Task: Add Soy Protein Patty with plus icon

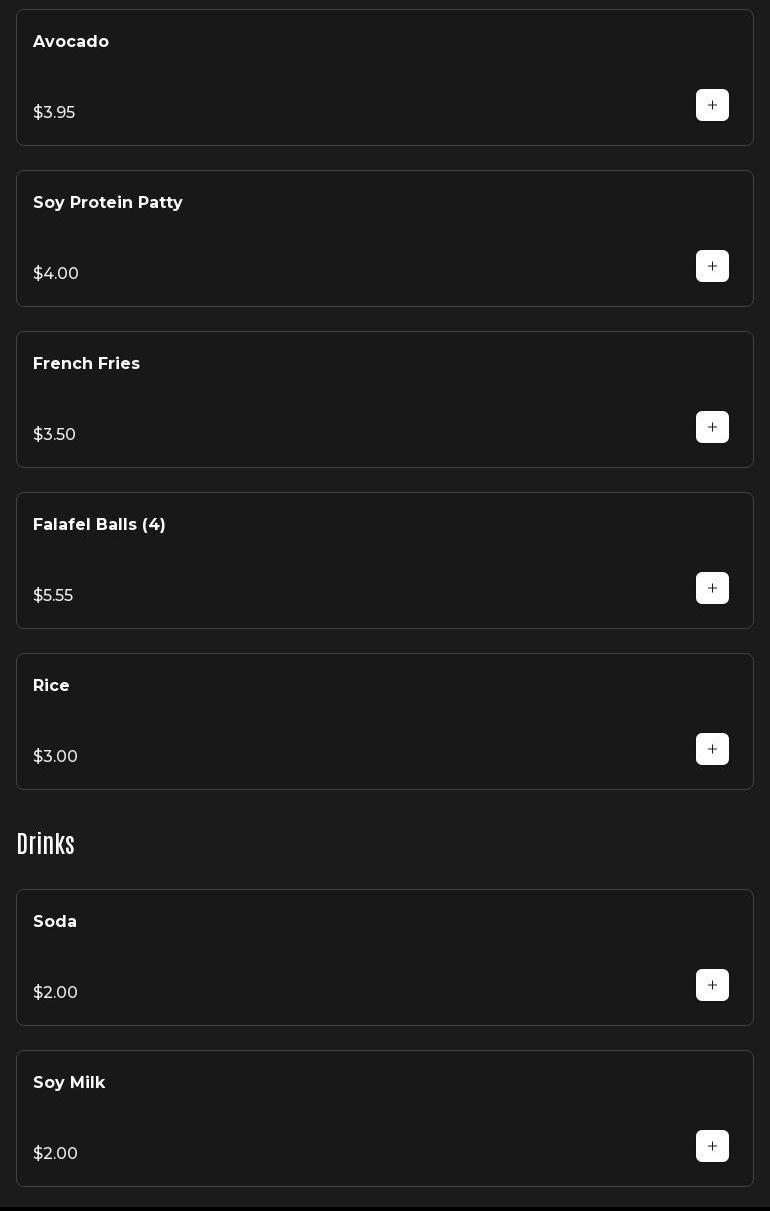Action: 712,266
